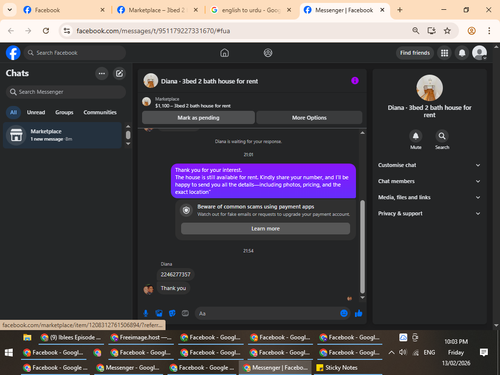
Task: Open Chrome profile icon
Action: [x=472, y=31]
